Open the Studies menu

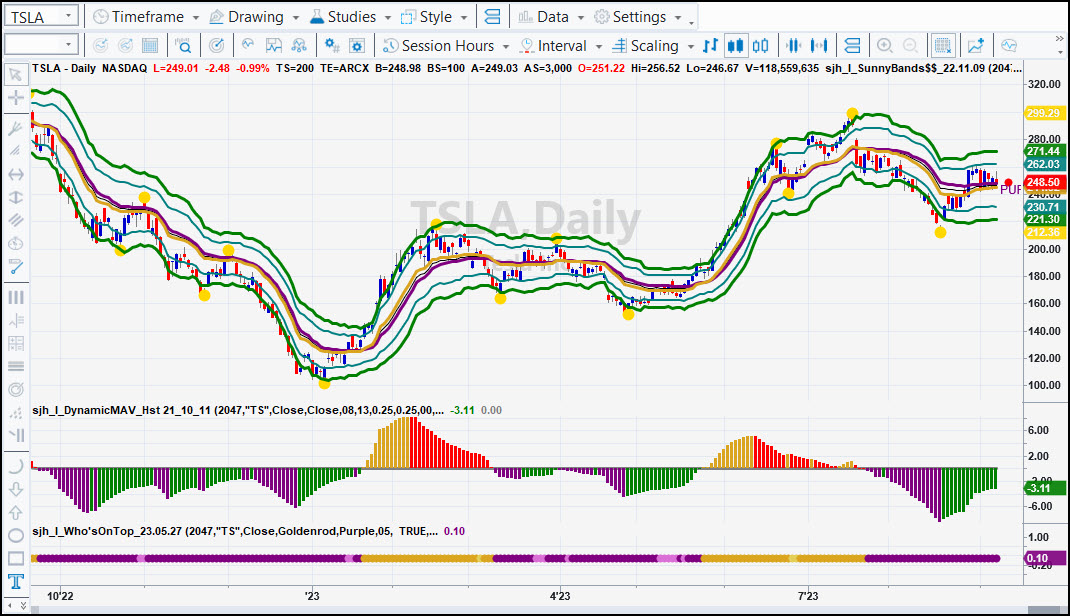(x=343, y=16)
